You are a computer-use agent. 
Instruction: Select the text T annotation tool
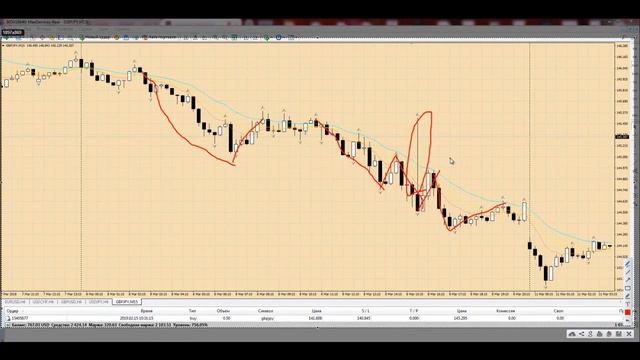(627, 304)
